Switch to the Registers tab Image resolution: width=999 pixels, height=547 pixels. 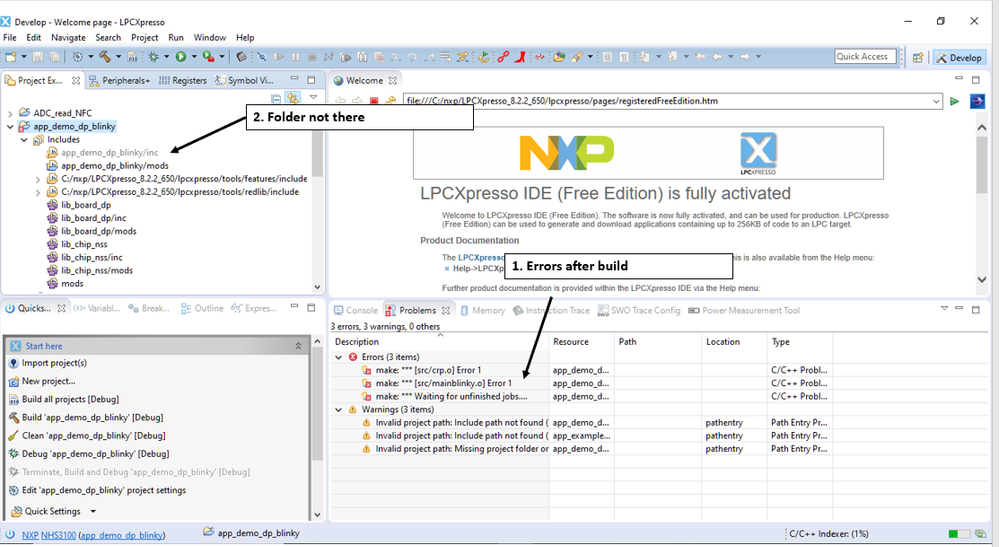tap(183, 80)
